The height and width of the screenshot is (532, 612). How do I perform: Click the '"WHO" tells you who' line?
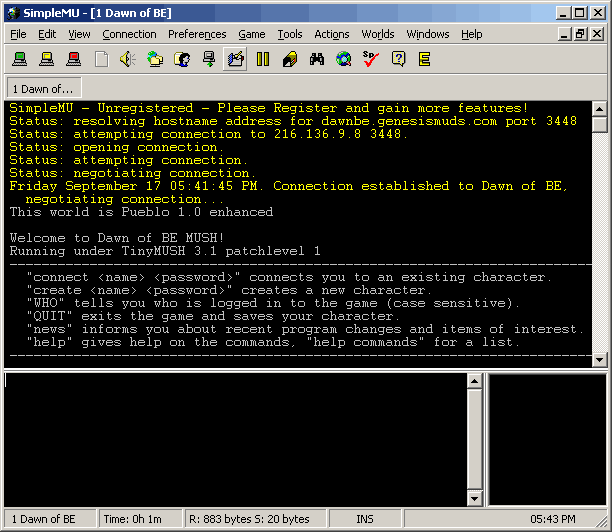[273, 303]
